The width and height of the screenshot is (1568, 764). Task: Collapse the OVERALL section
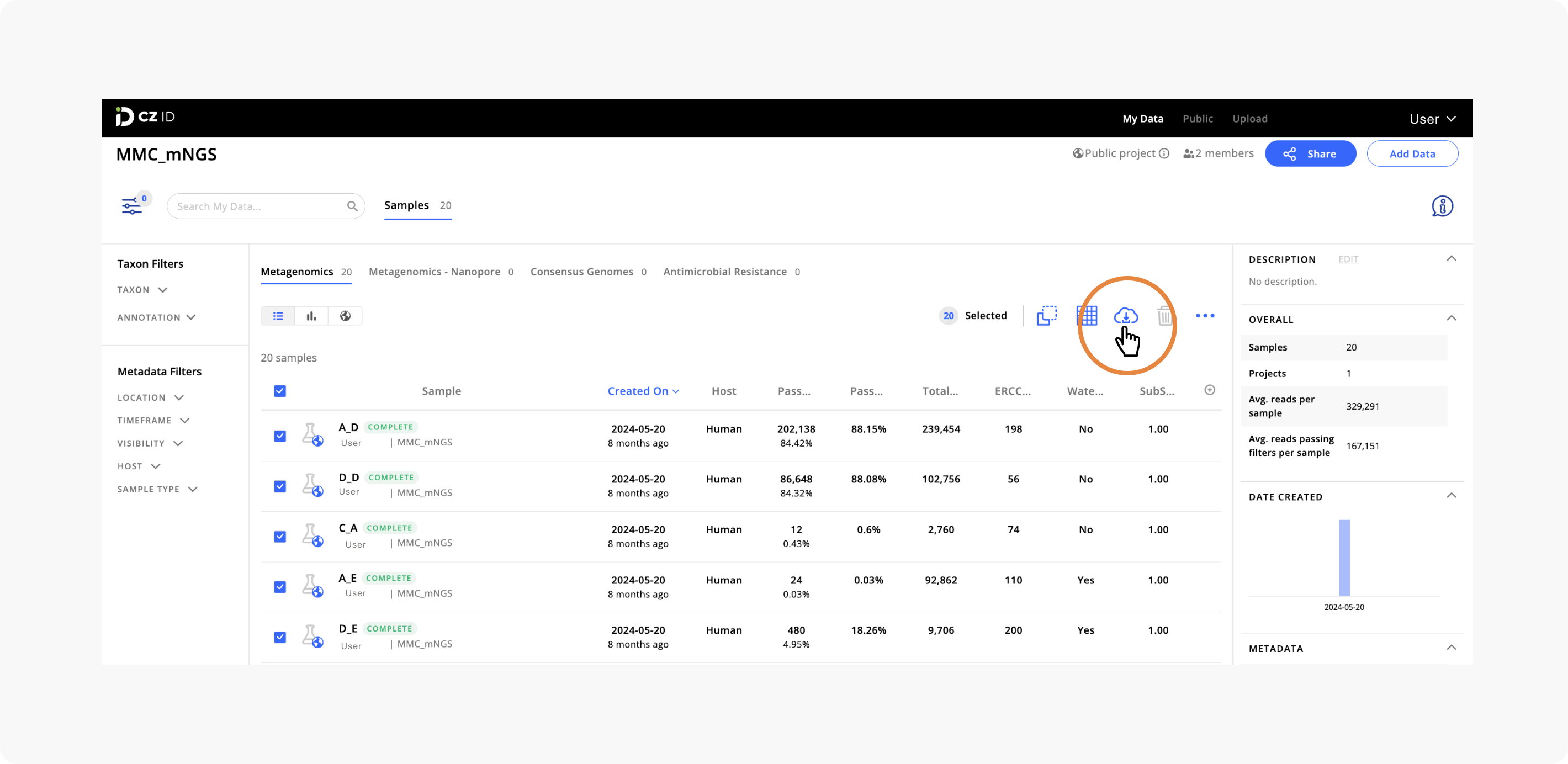[x=1451, y=319]
